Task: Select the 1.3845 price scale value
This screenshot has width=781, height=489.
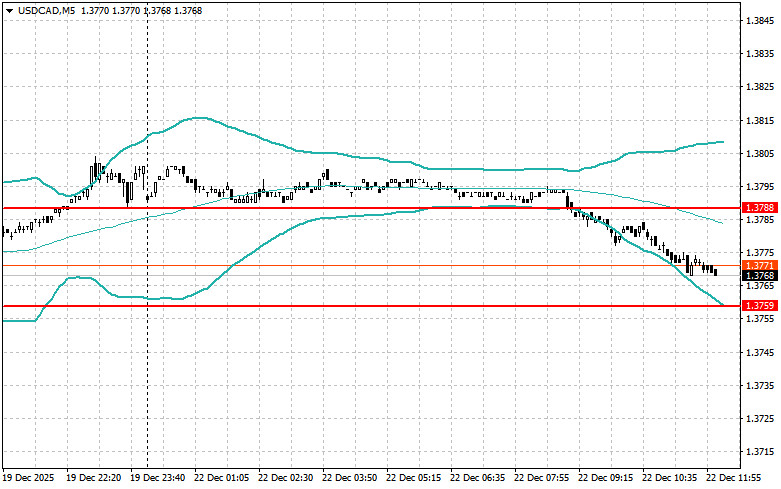Action: pyautogui.click(x=760, y=20)
